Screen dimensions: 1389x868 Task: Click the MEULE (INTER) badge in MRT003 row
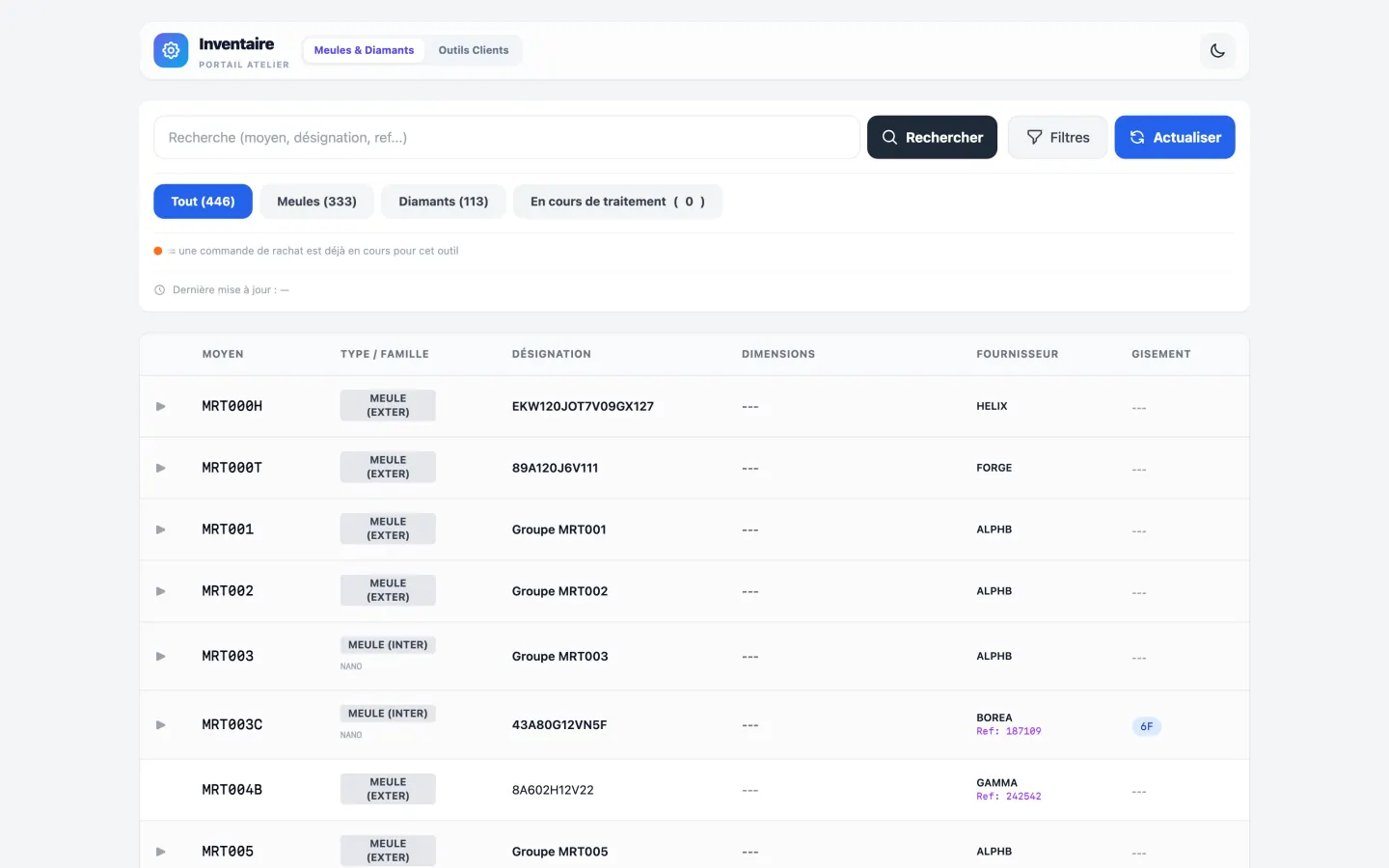tap(388, 645)
